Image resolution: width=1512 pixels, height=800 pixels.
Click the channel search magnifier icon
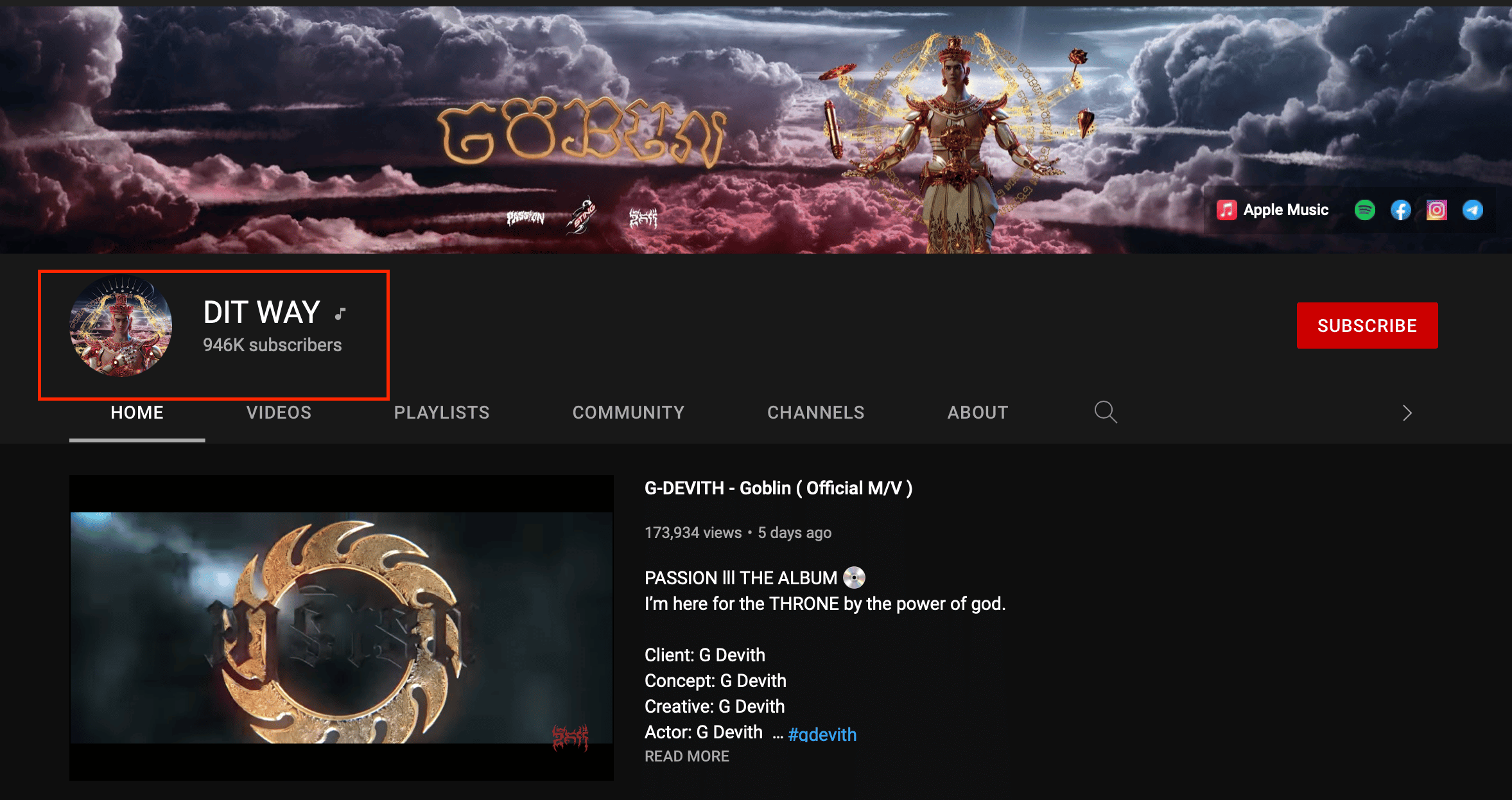[1105, 412]
